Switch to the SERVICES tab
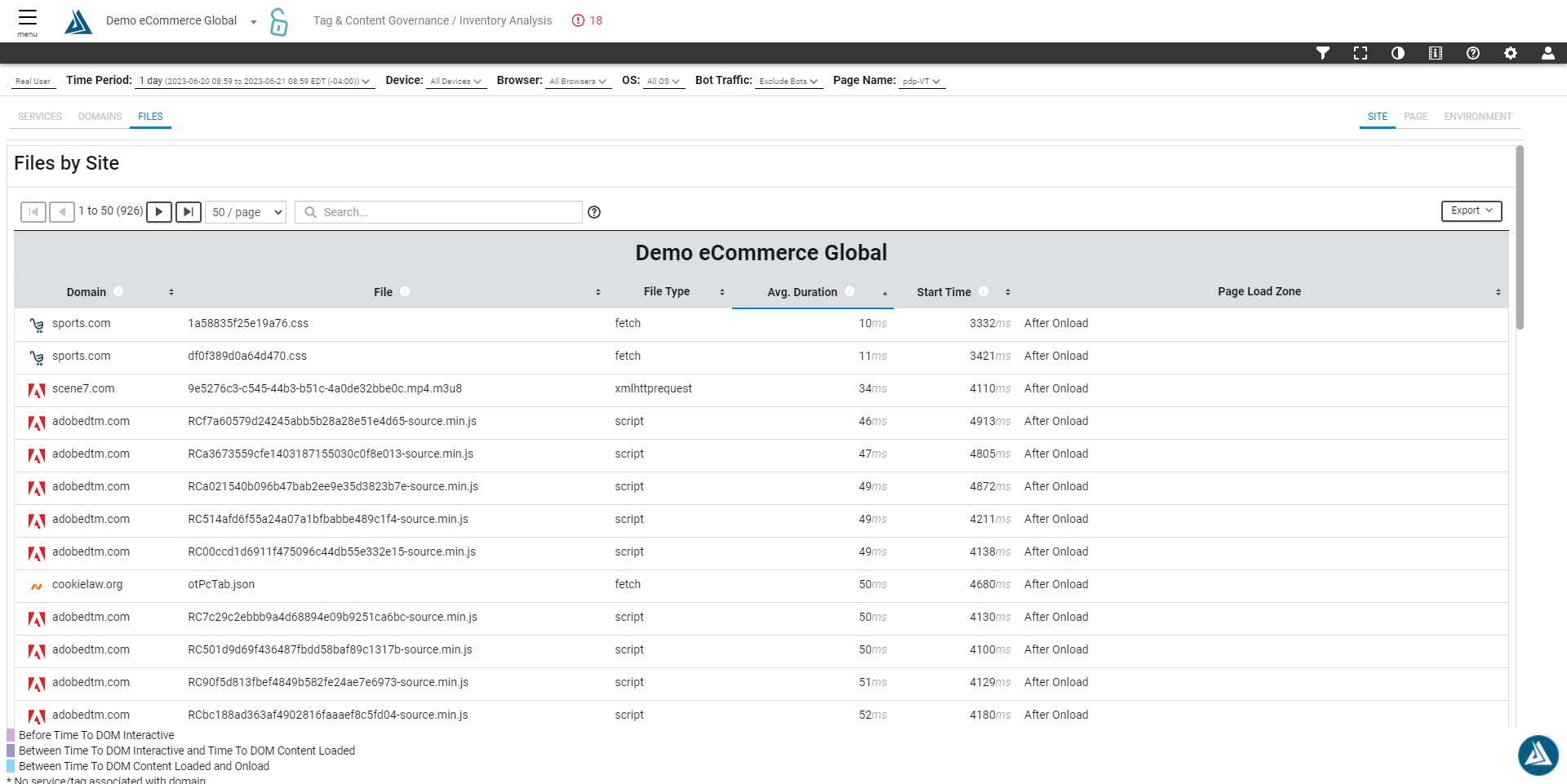This screenshot has width=1567, height=784. coord(40,117)
